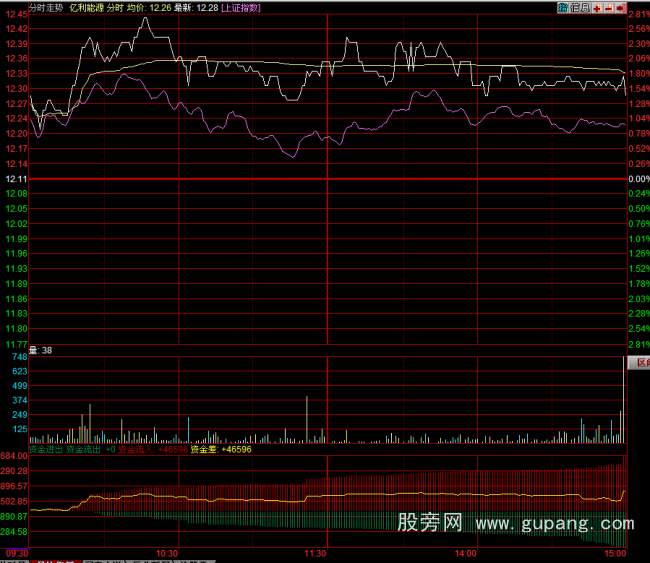
Task: Click the stock name 亿利能源
Action: [x=87, y=7]
